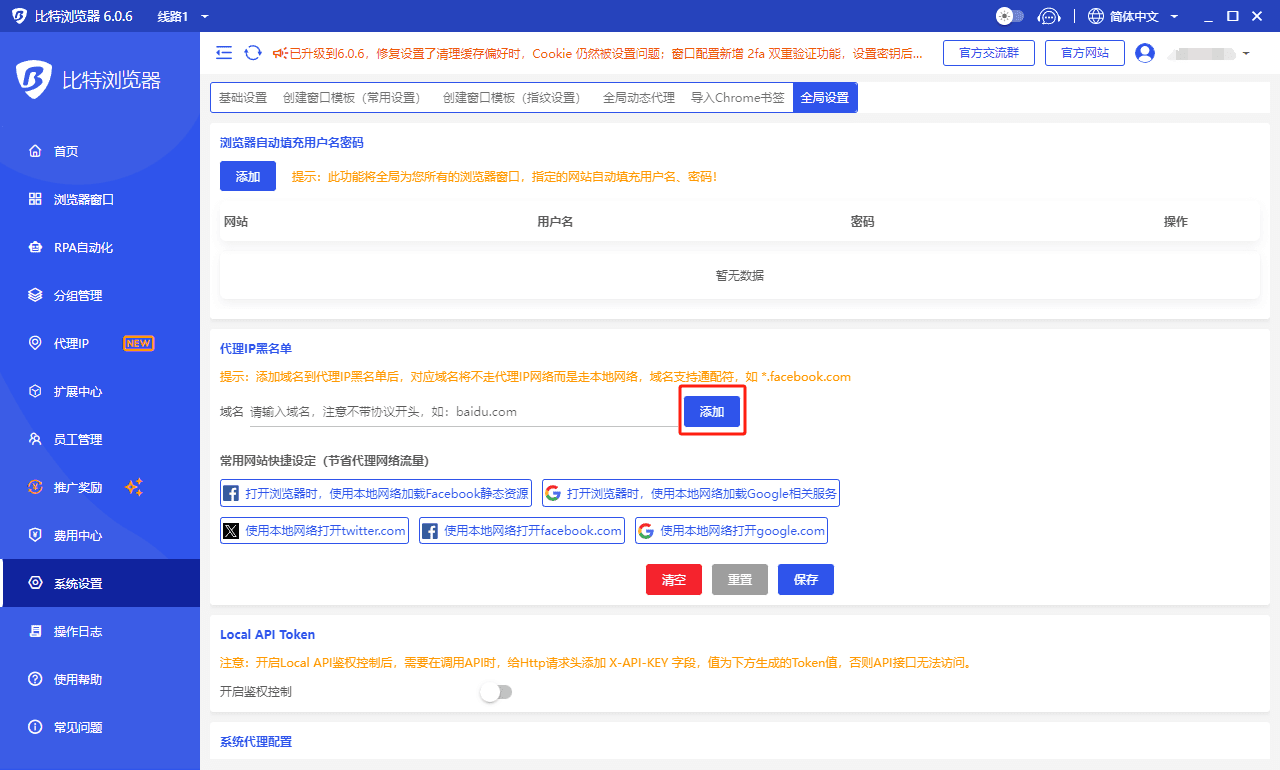
Task: Click 添加 under 浏览器自动填充用户名密码
Action: pos(248,176)
